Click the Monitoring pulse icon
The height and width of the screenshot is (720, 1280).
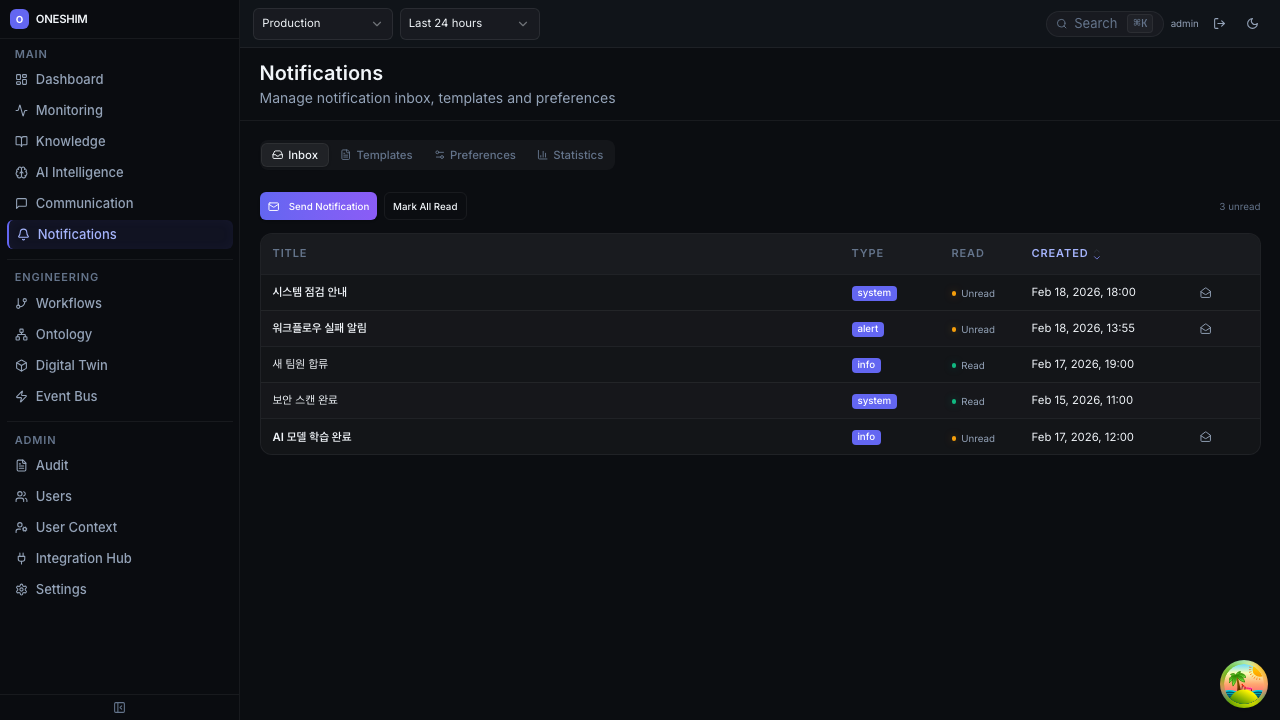21,110
